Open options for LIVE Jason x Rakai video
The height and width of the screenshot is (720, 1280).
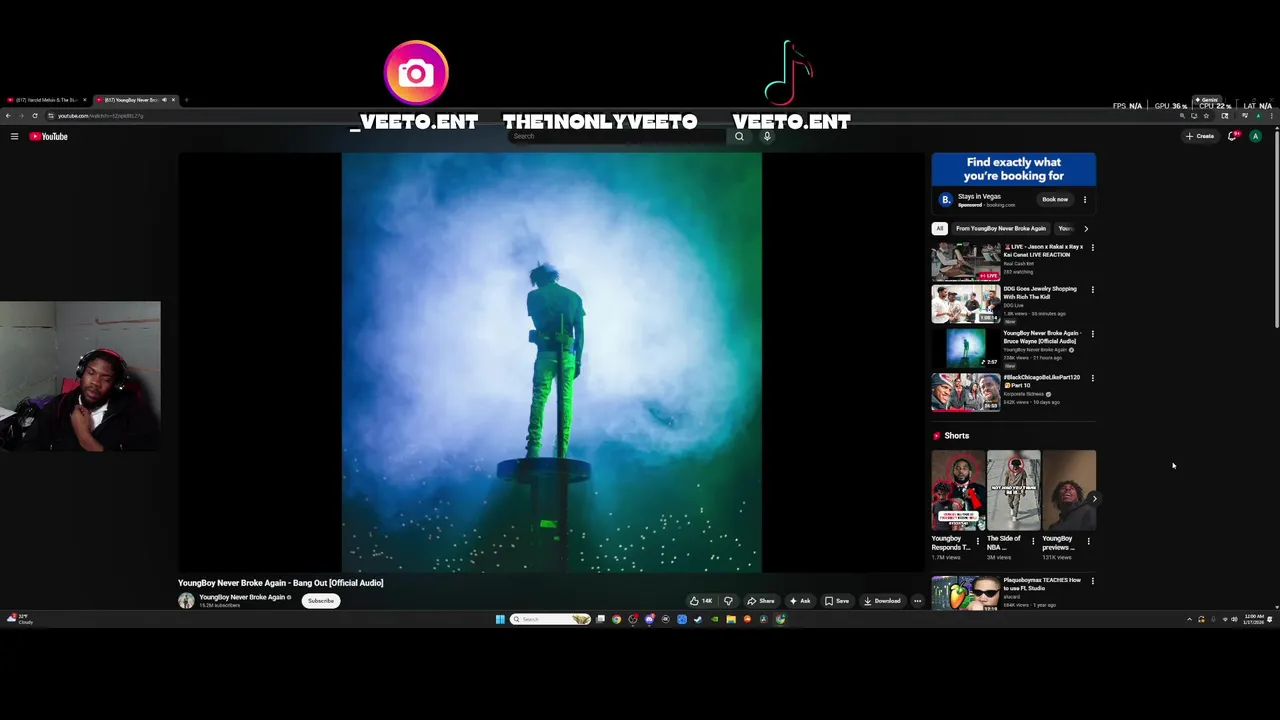[1092, 247]
